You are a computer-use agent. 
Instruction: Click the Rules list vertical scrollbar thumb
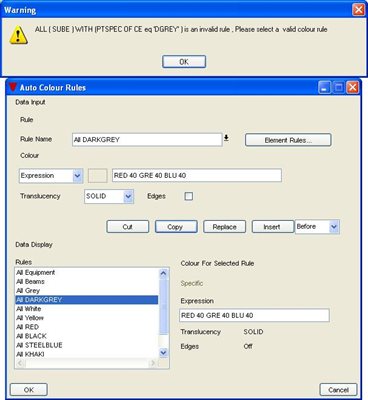click(163, 307)
